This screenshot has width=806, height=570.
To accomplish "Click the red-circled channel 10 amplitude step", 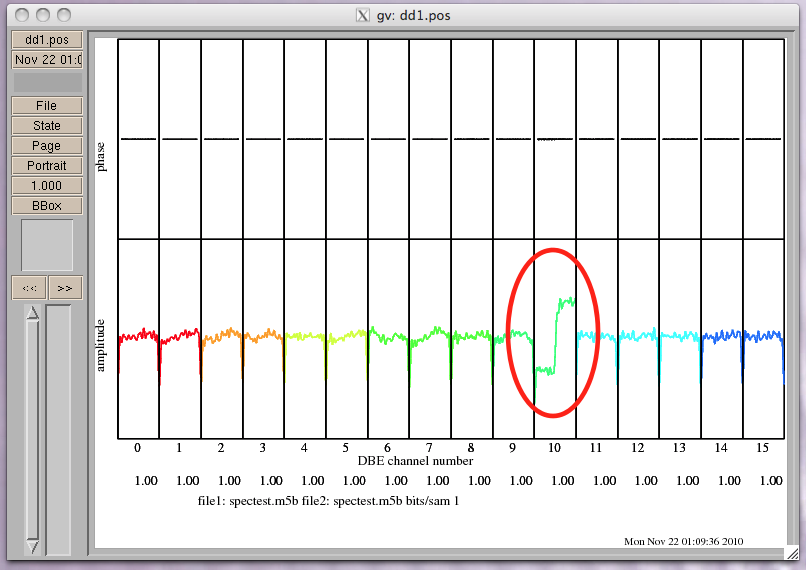I will 555,333.
